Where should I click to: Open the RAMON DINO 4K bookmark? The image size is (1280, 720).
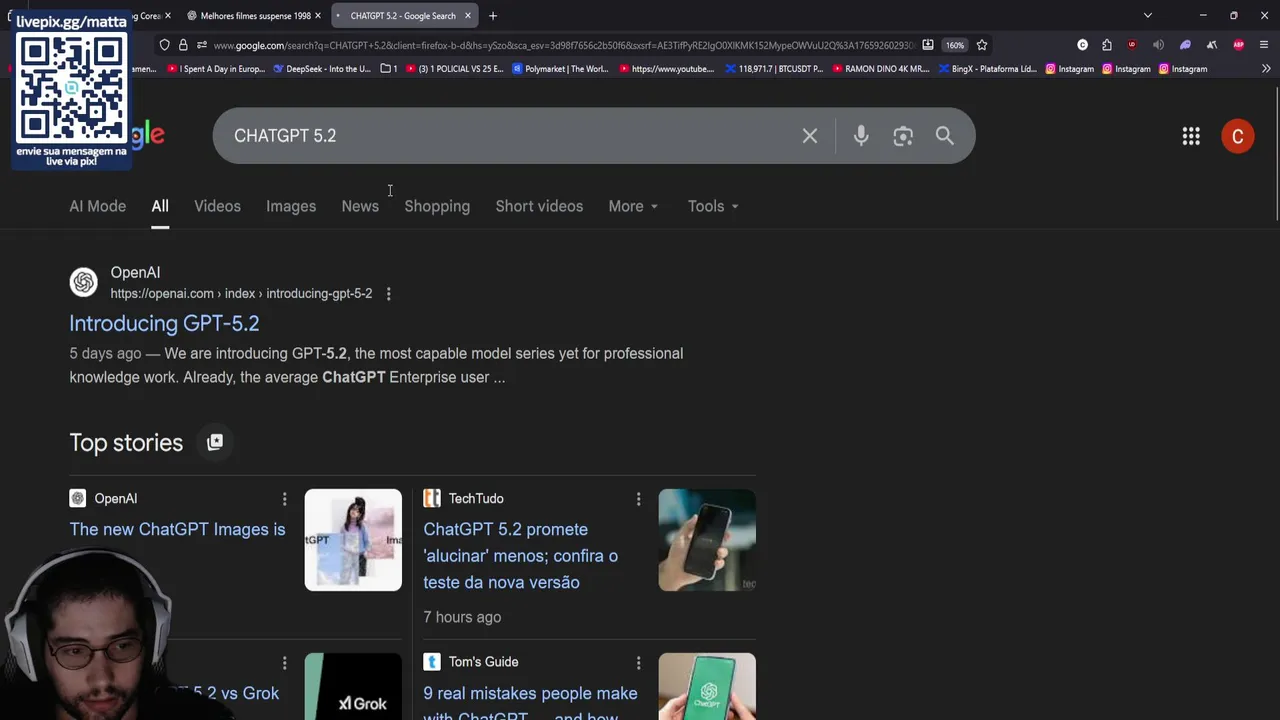coord(880,69)
